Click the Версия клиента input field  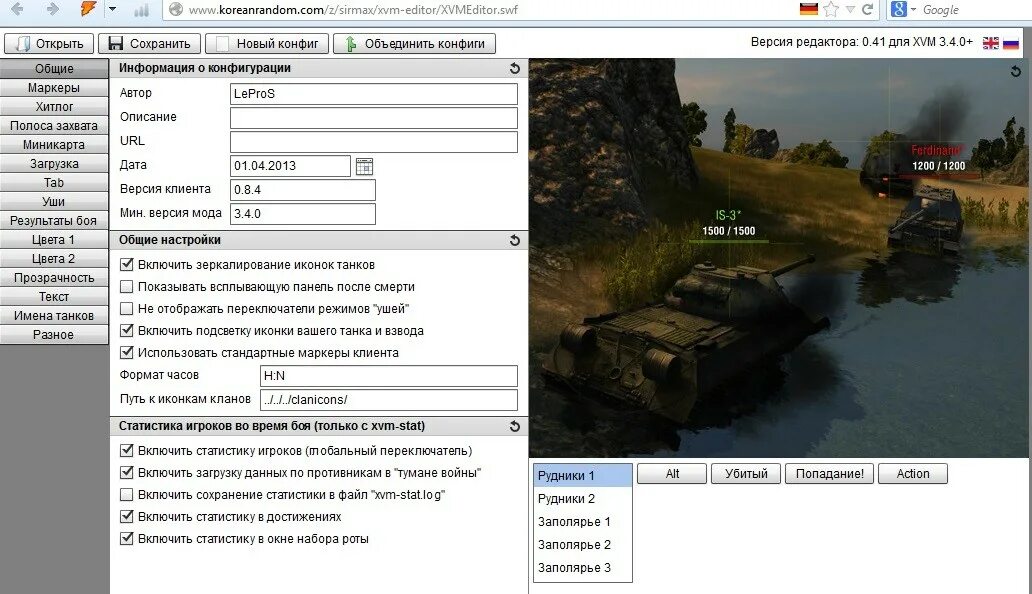[x=303, y=190]
